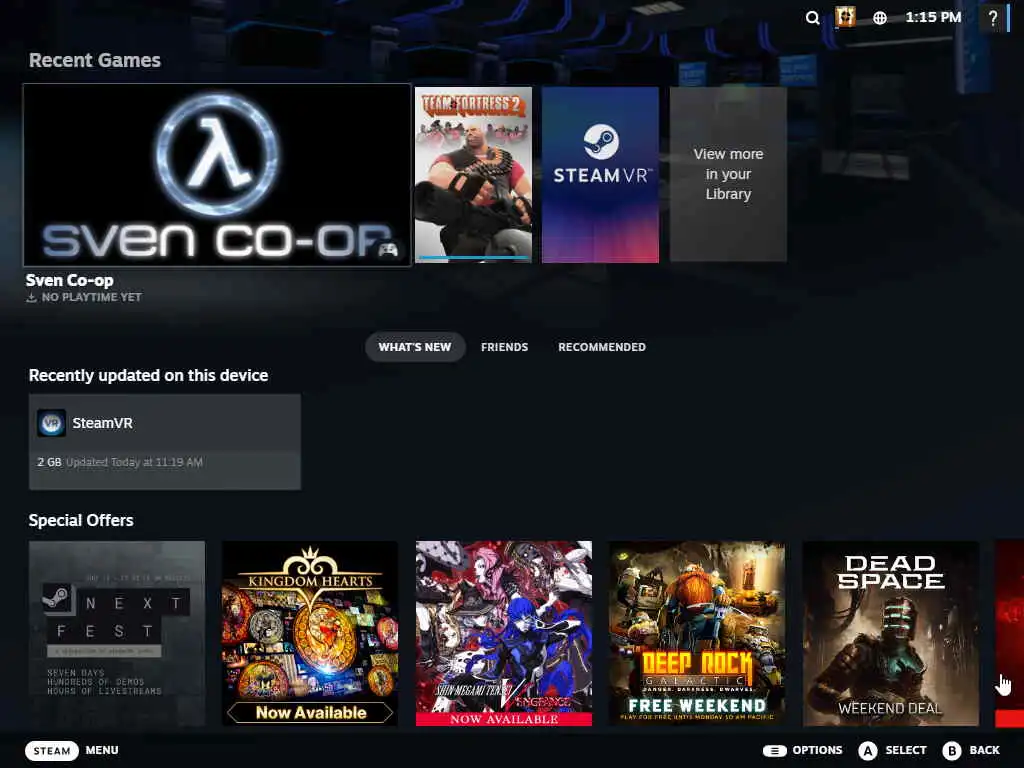The height and width of the screenshot is (768, 1024).
Task: Click the 1:15 PM clock
Action: pos(933,18)
